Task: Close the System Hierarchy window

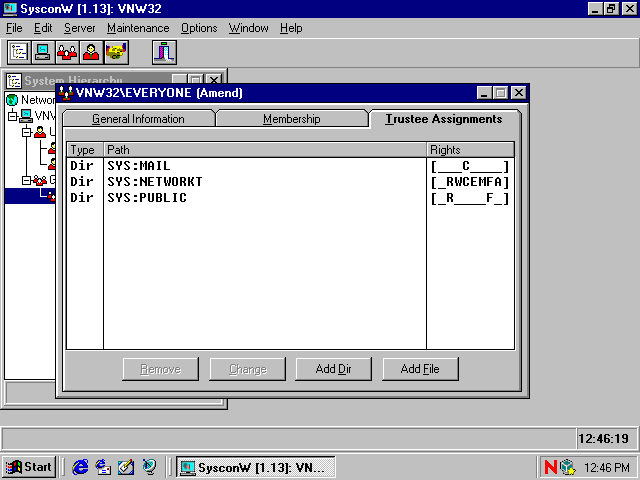Action: (x=213, y=80)
